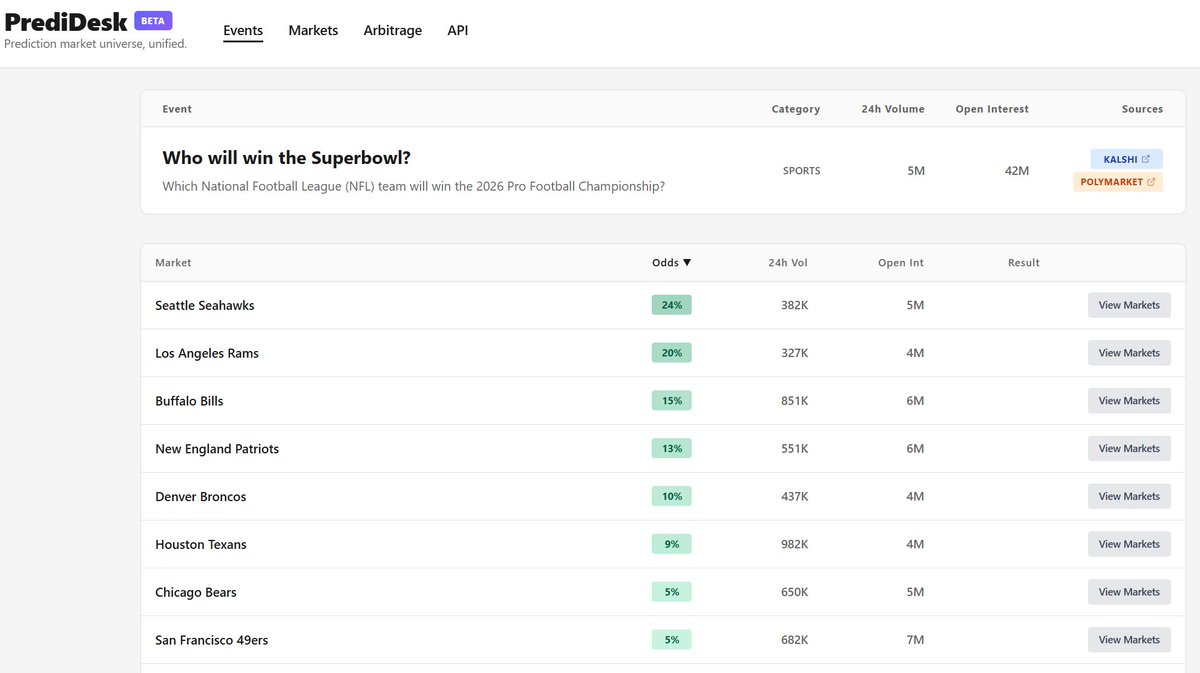
Task: Click Chicago Bears 5% odds badge
Action: (x=672, y=592)
